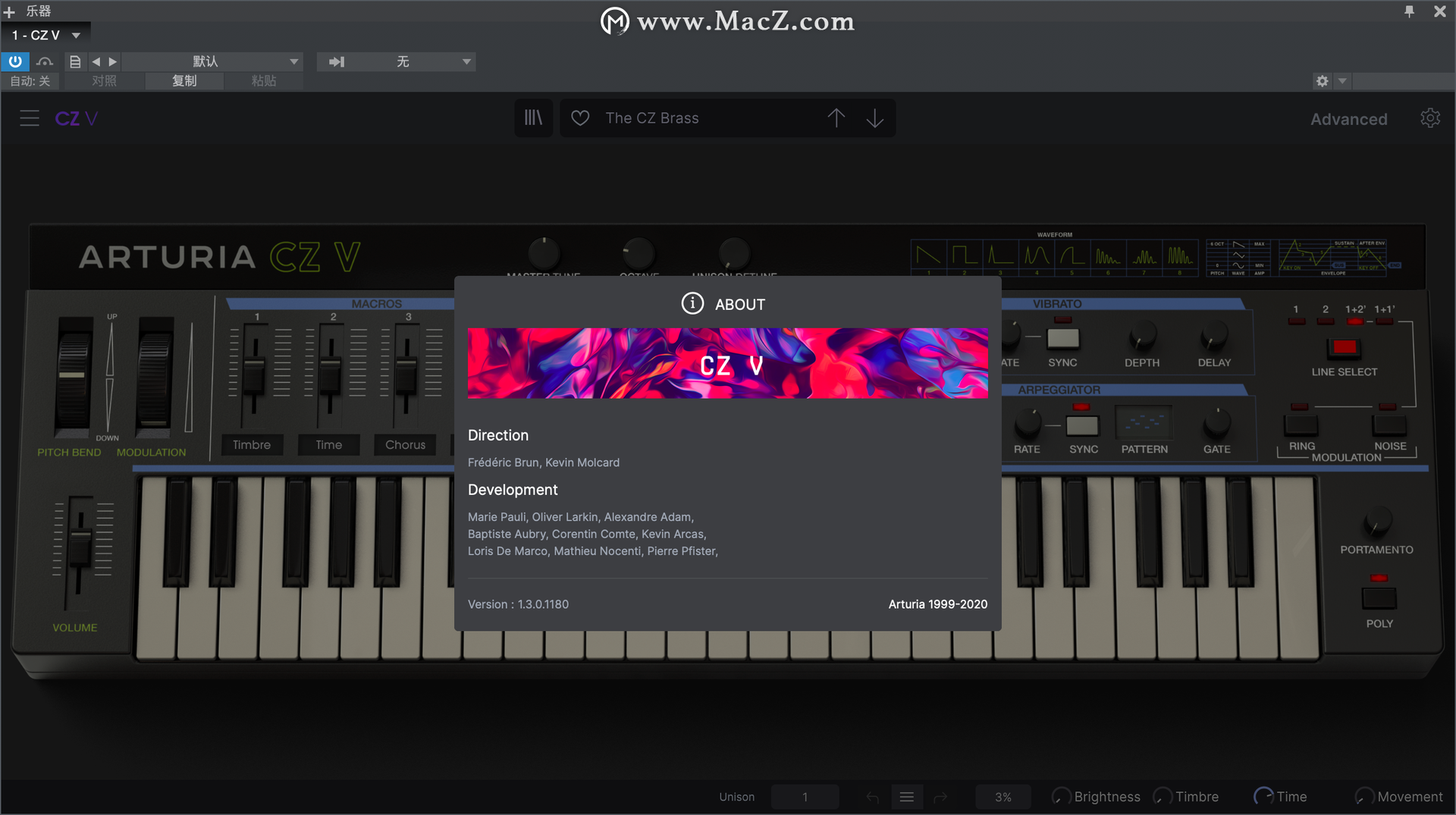1456x815 pixels.
Task: Click the Vibrato DEPTH knob
Action: 1142,336
